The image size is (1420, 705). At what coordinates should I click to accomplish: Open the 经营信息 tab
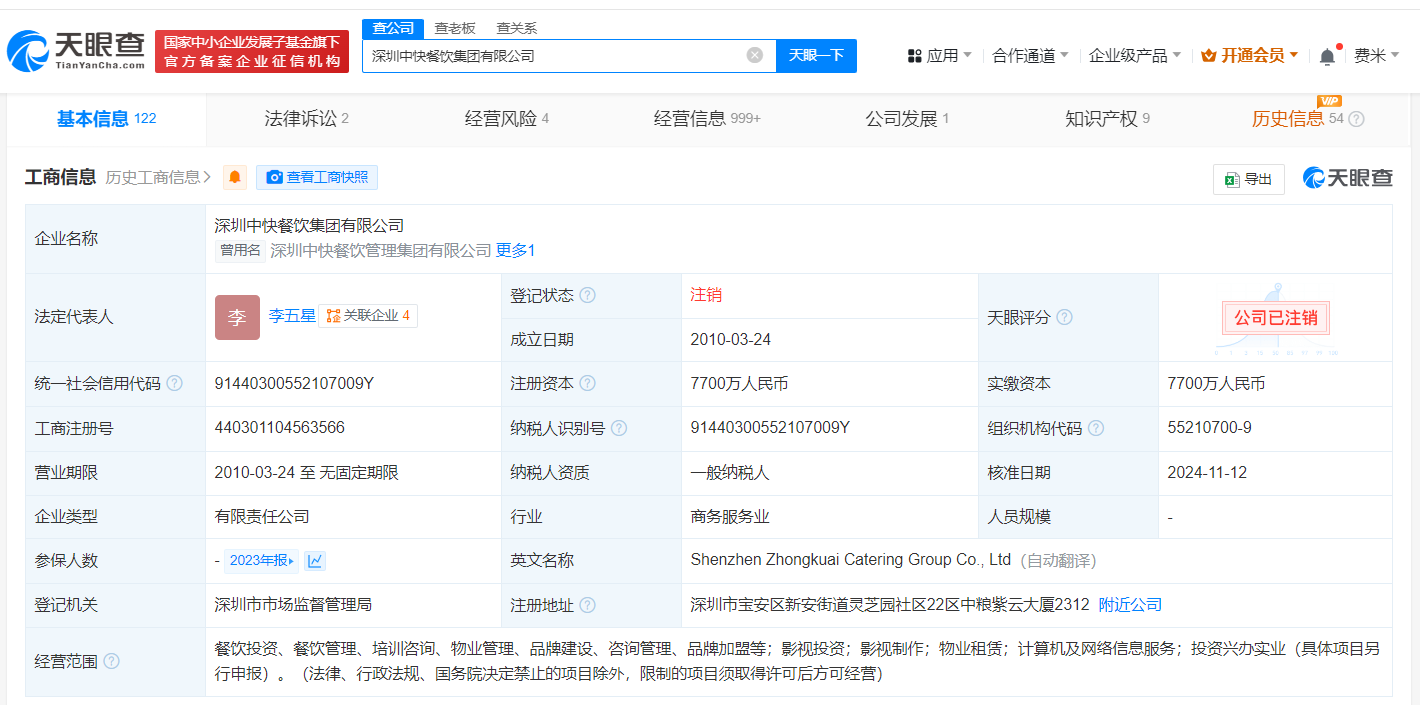707,119
